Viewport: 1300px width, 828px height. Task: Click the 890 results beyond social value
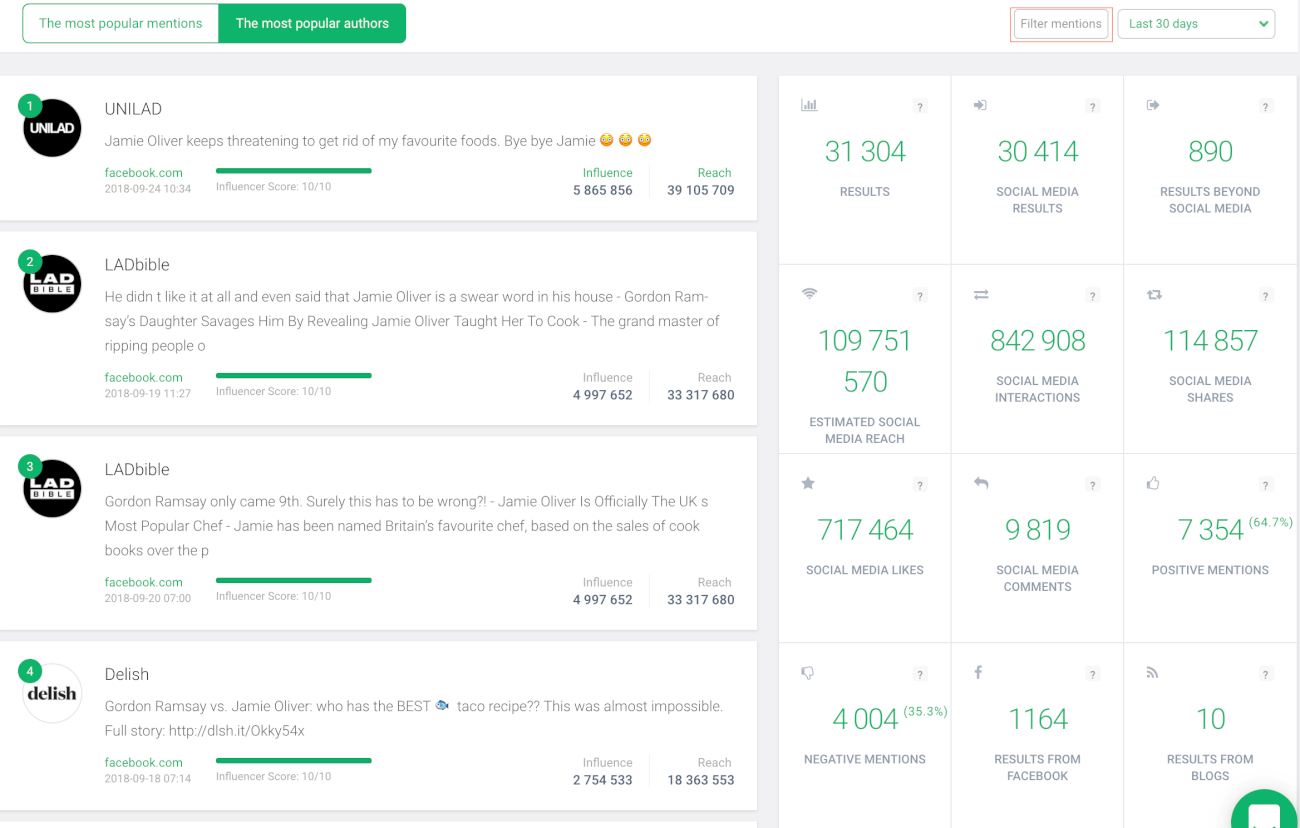[x=1210, y=151]
